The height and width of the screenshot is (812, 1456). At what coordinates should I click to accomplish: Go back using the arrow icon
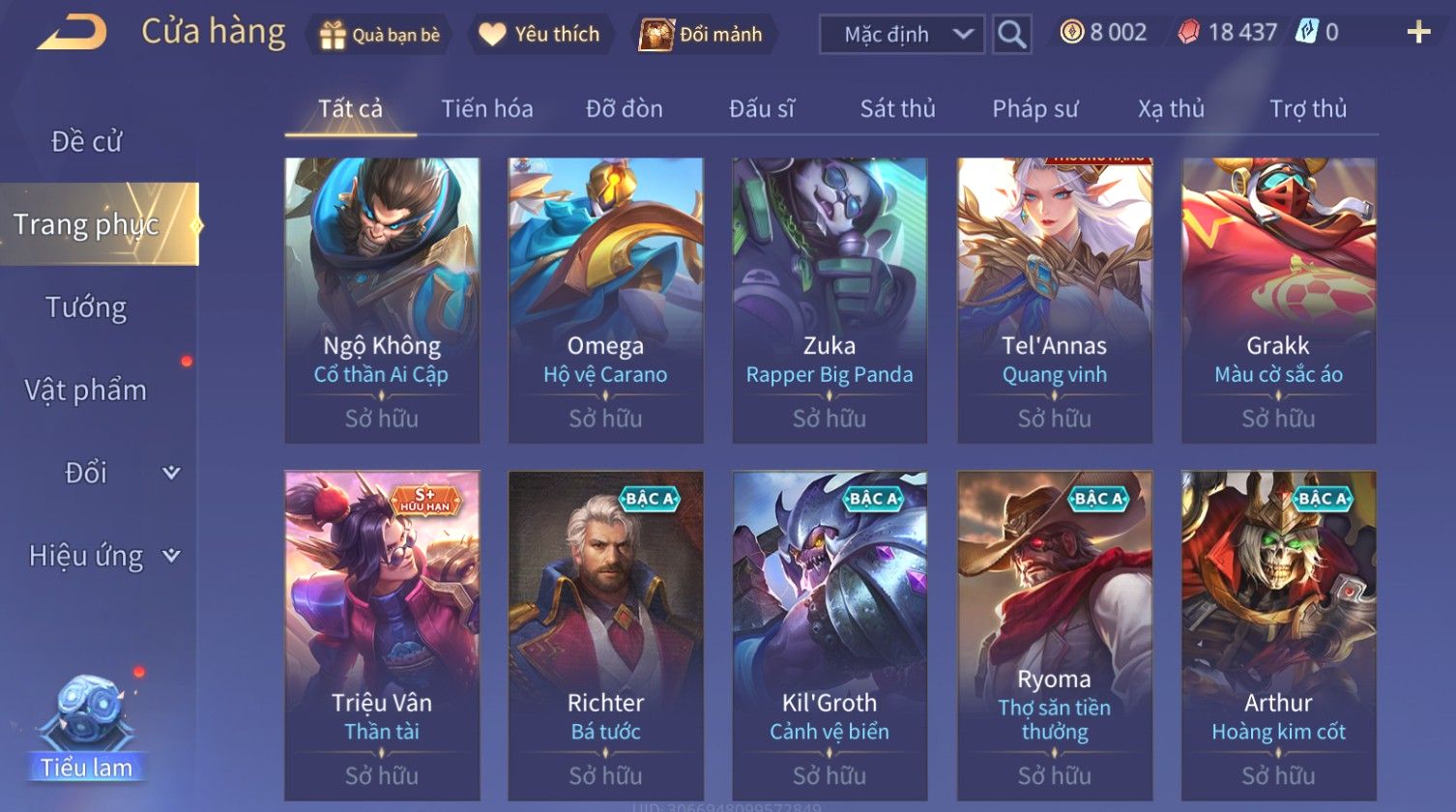point(72,32)
